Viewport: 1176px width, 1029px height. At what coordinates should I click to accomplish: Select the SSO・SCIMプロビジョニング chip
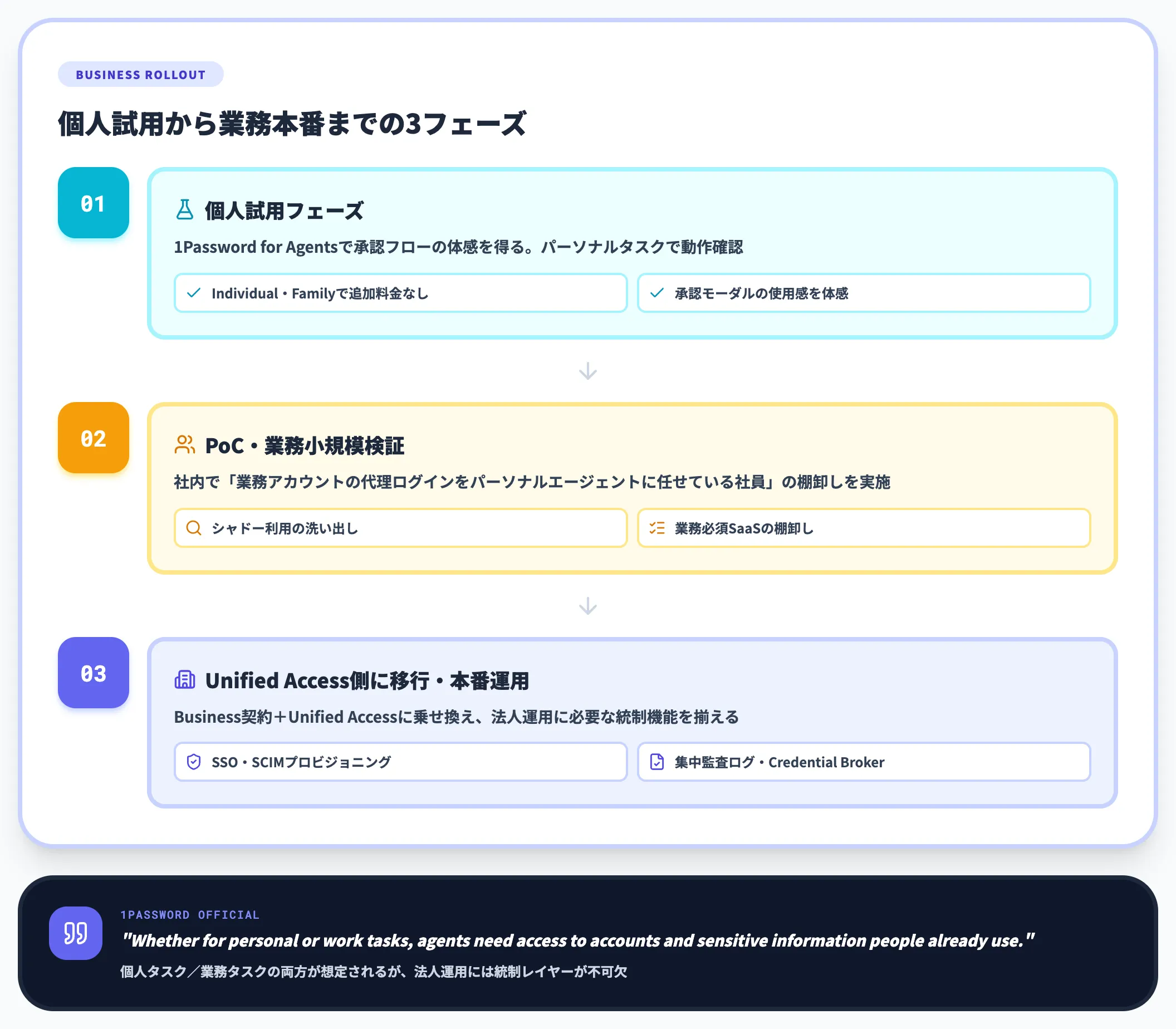(401, 762)
